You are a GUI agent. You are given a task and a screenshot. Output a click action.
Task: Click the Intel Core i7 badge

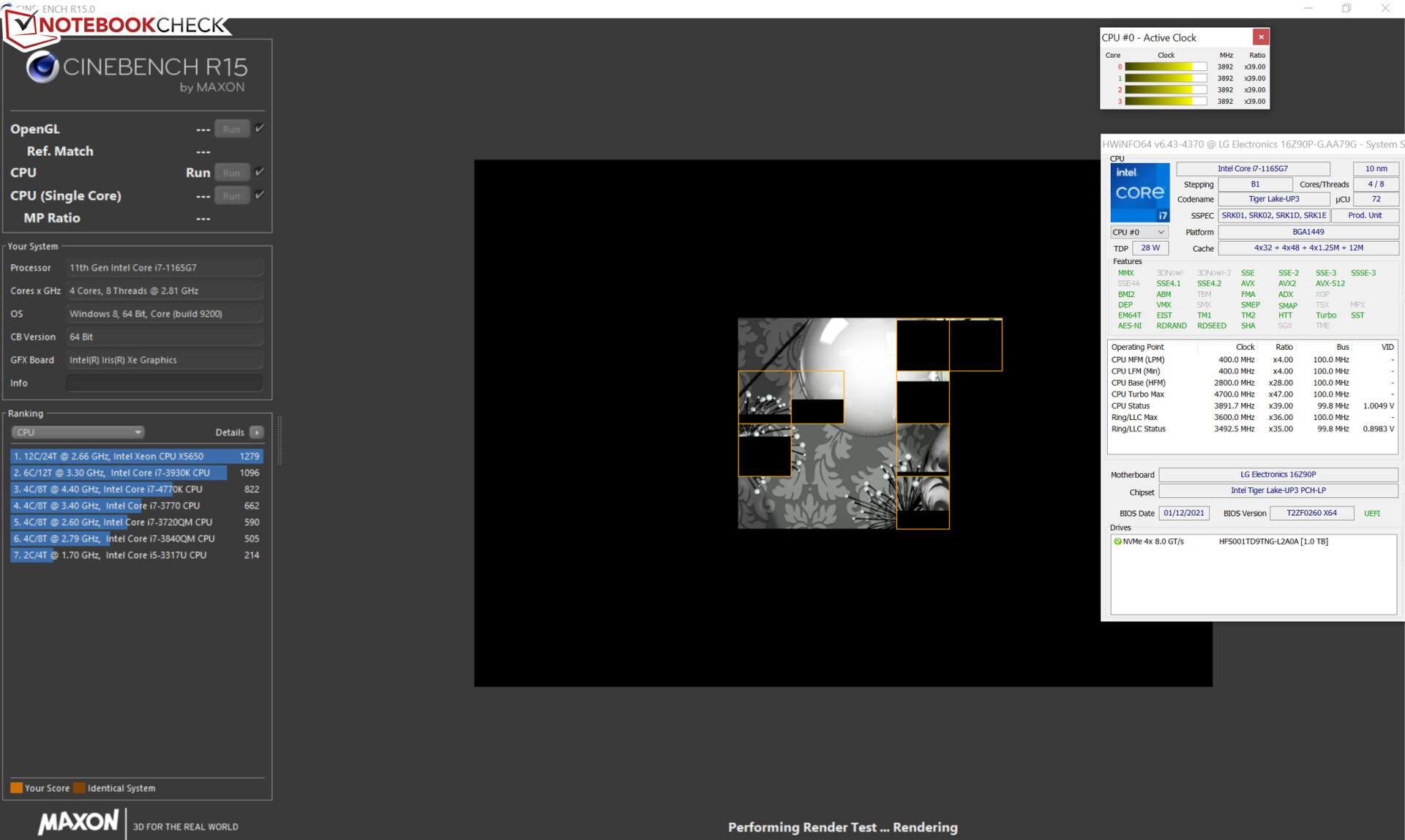click(x=1139, y=192)
